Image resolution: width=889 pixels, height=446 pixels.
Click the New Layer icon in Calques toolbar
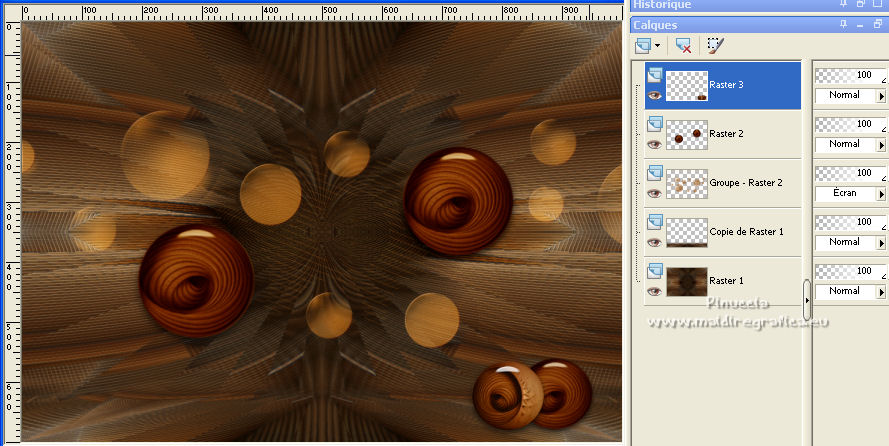[x=642, y=45]
